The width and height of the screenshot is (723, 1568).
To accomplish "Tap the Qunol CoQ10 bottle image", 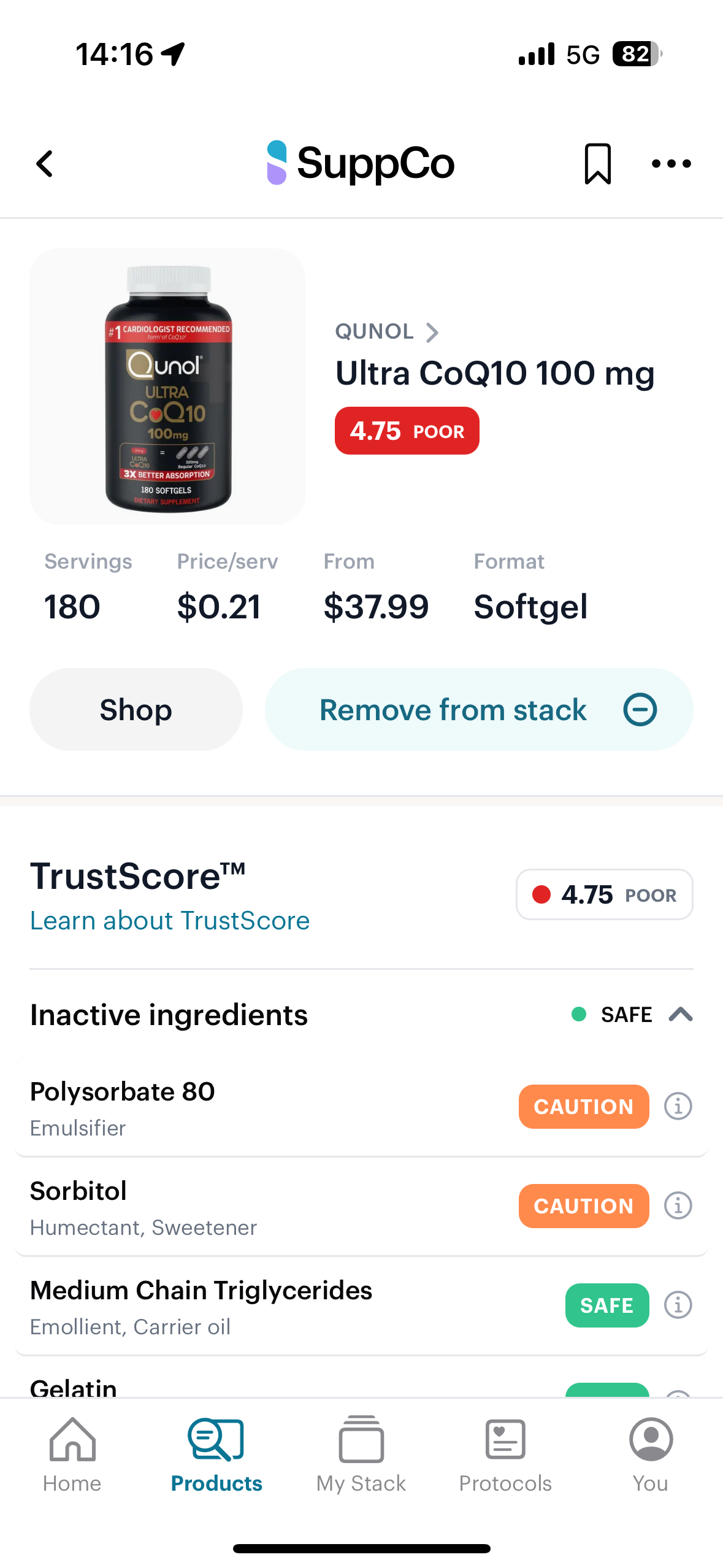I will (167, 386).
